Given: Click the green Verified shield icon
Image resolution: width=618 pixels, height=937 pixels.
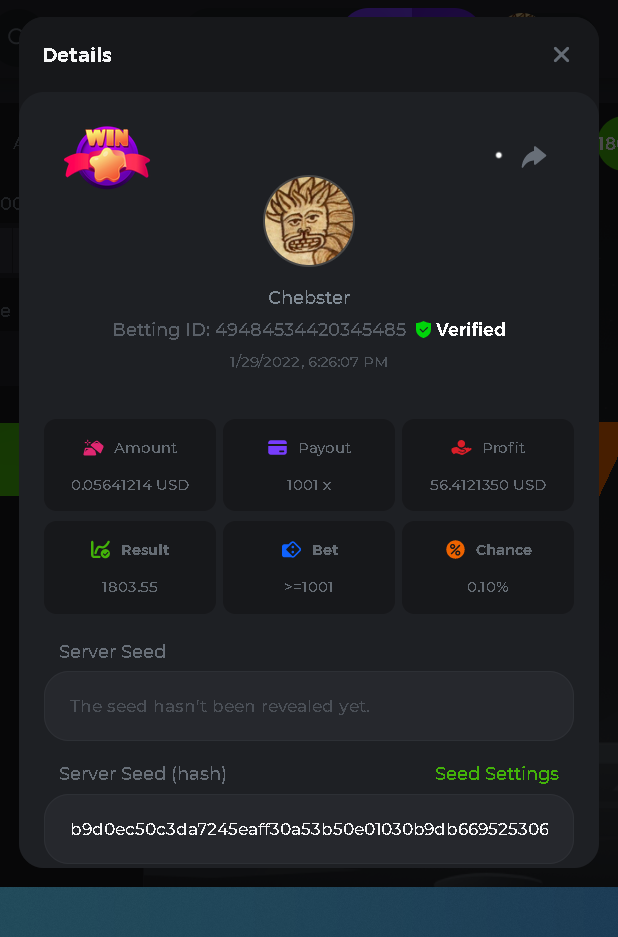Looking at the screenshot, I should point(423,329).
